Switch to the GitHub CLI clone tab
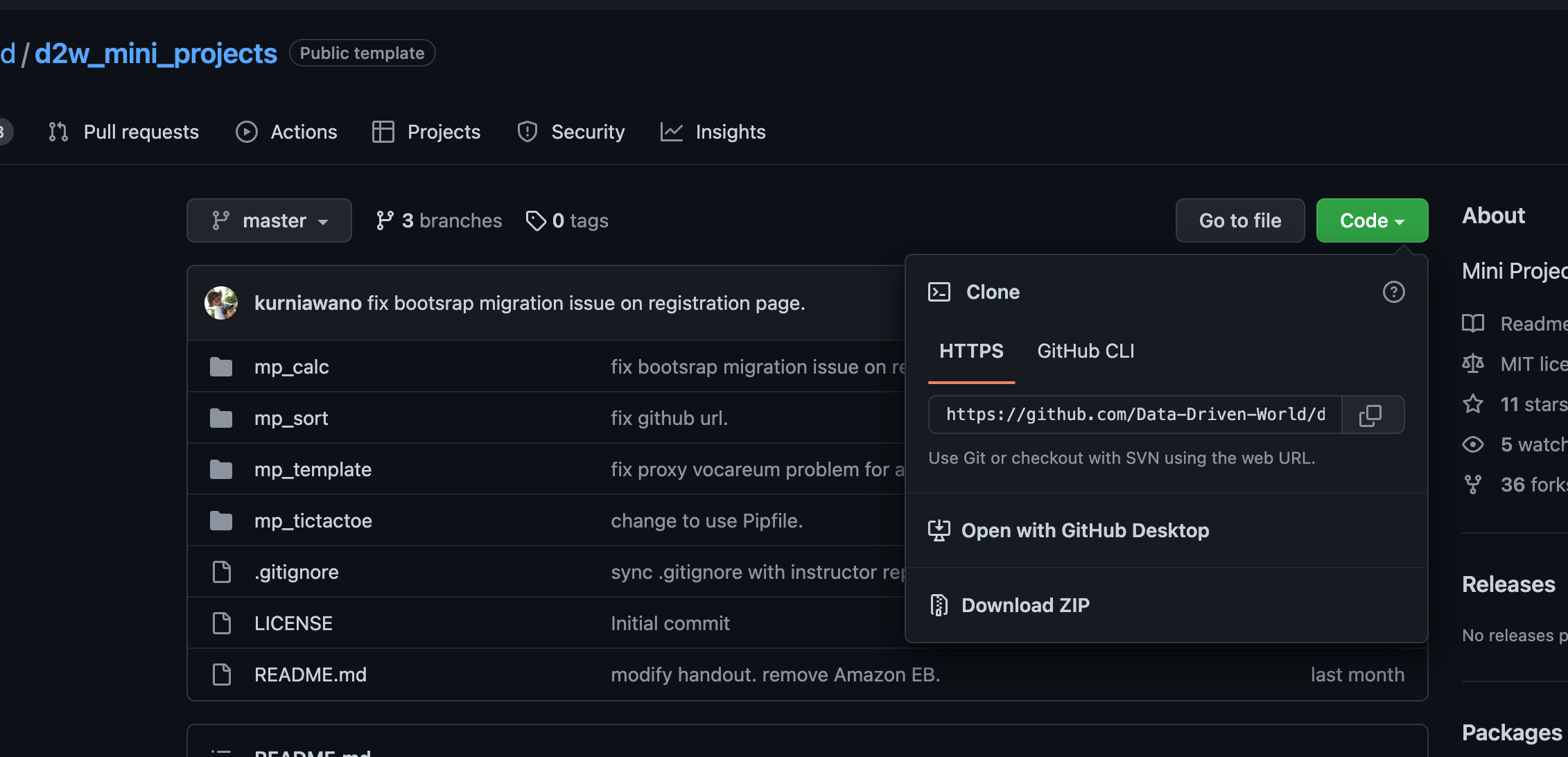Screen dimensions: 1568x757 click(1086, 351)
